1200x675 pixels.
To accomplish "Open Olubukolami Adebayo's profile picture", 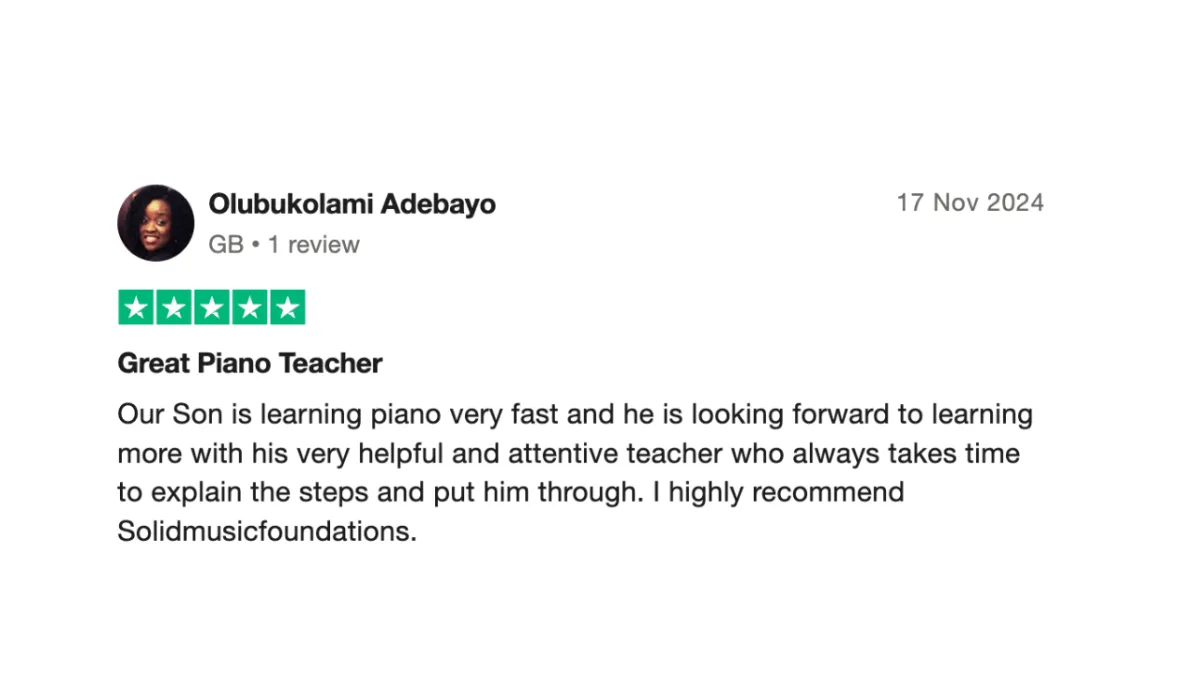I will coord(156,223).
